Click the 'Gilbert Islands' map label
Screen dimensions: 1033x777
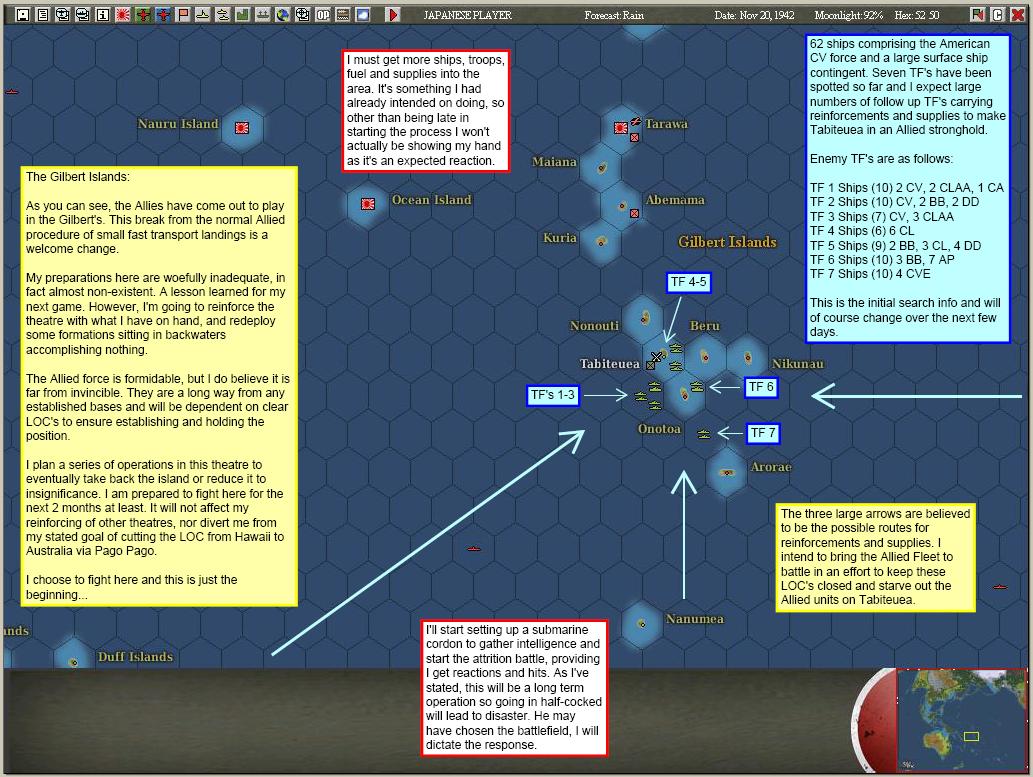727,242
